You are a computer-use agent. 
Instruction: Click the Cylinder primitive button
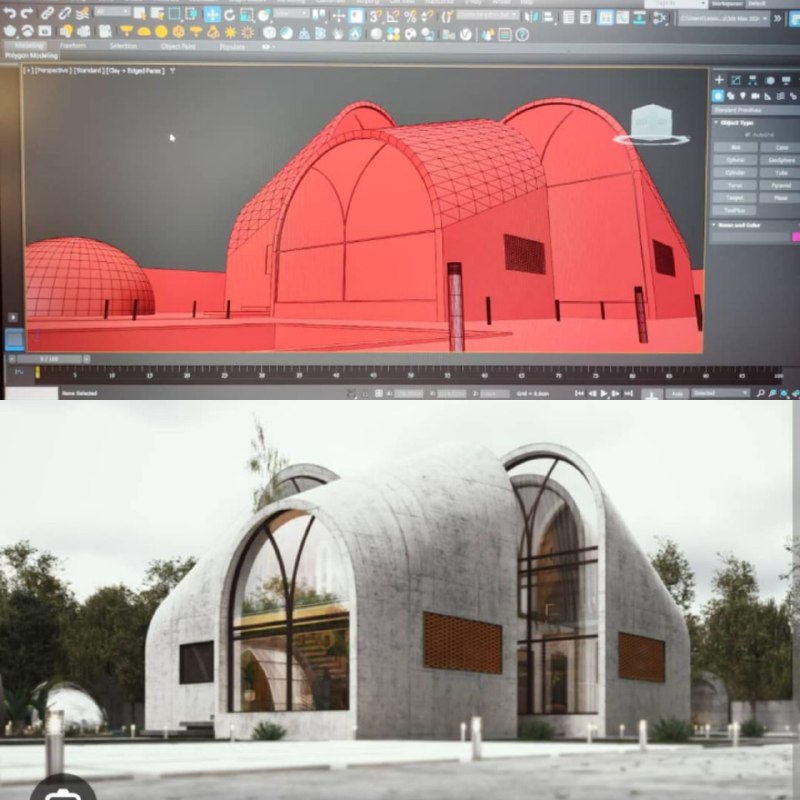(735, 172)
